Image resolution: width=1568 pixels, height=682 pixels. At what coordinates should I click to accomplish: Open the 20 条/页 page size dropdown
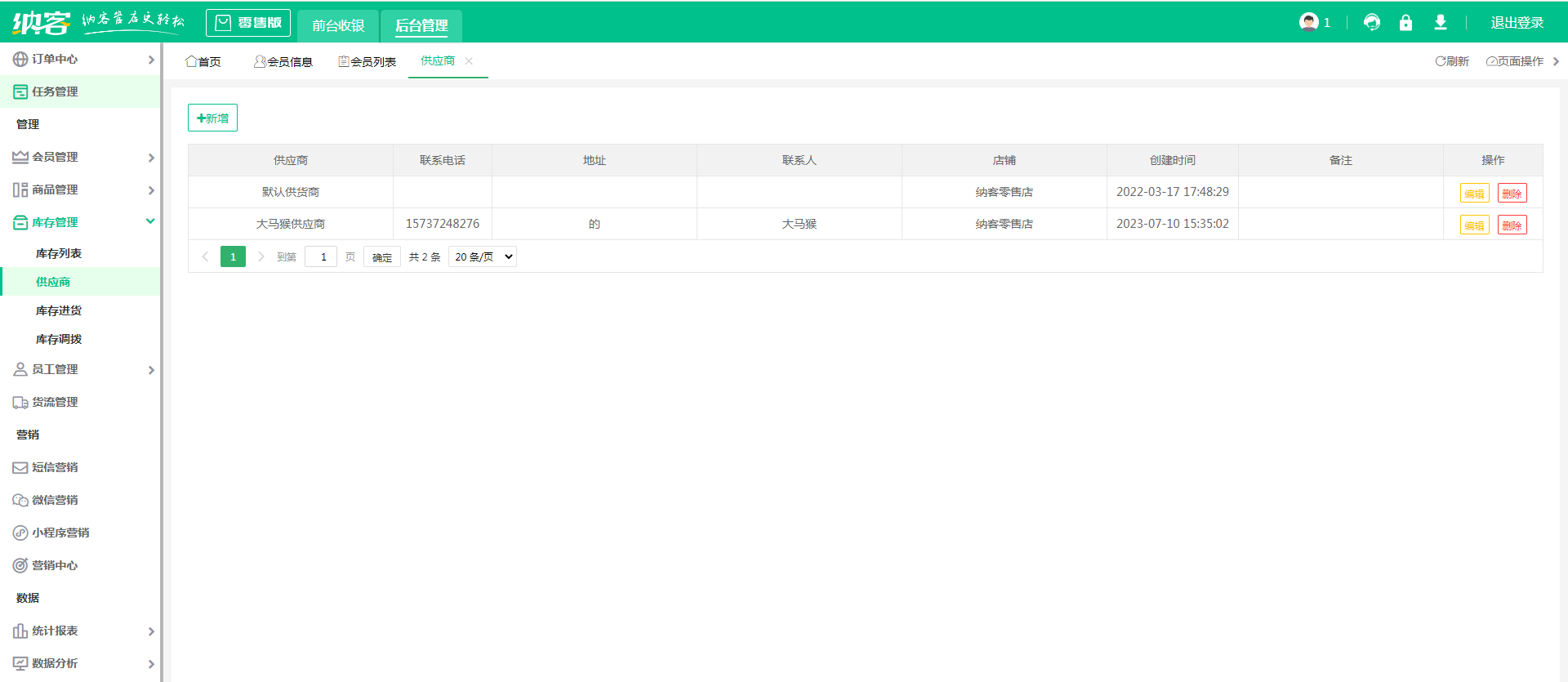(483, 257)
